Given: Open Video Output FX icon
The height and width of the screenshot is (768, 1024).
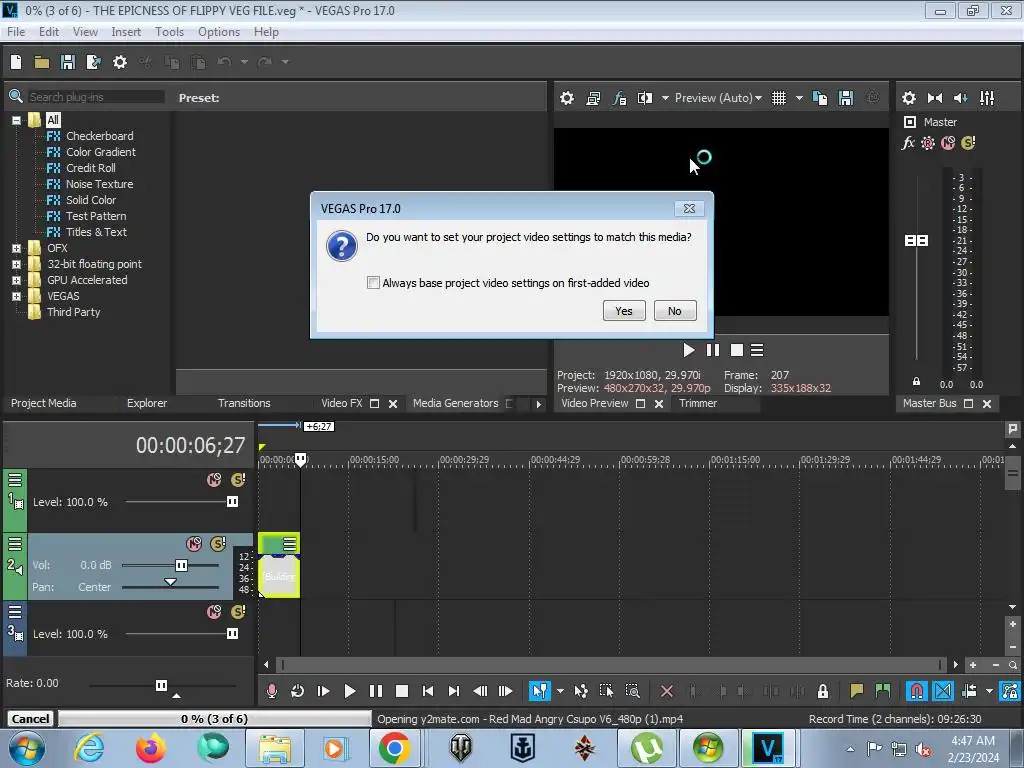Looking at the screenshot, I should (619, 98).
